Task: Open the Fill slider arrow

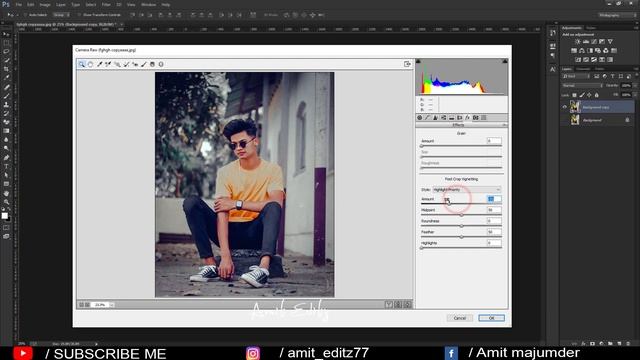Action: tap(635, 95)
